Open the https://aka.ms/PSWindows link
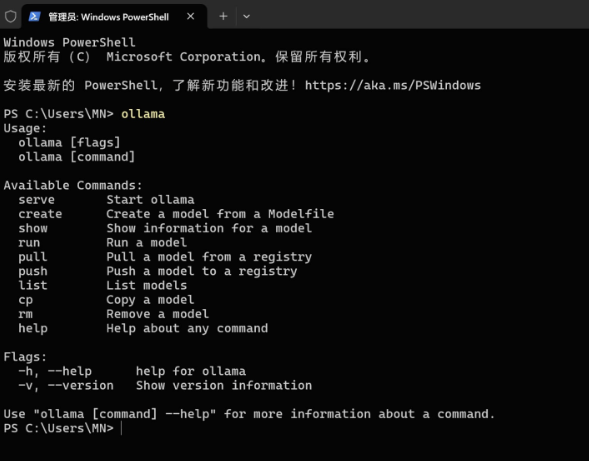Image resolution: width=589 pixels, height=461 pixels. (393, 85)
